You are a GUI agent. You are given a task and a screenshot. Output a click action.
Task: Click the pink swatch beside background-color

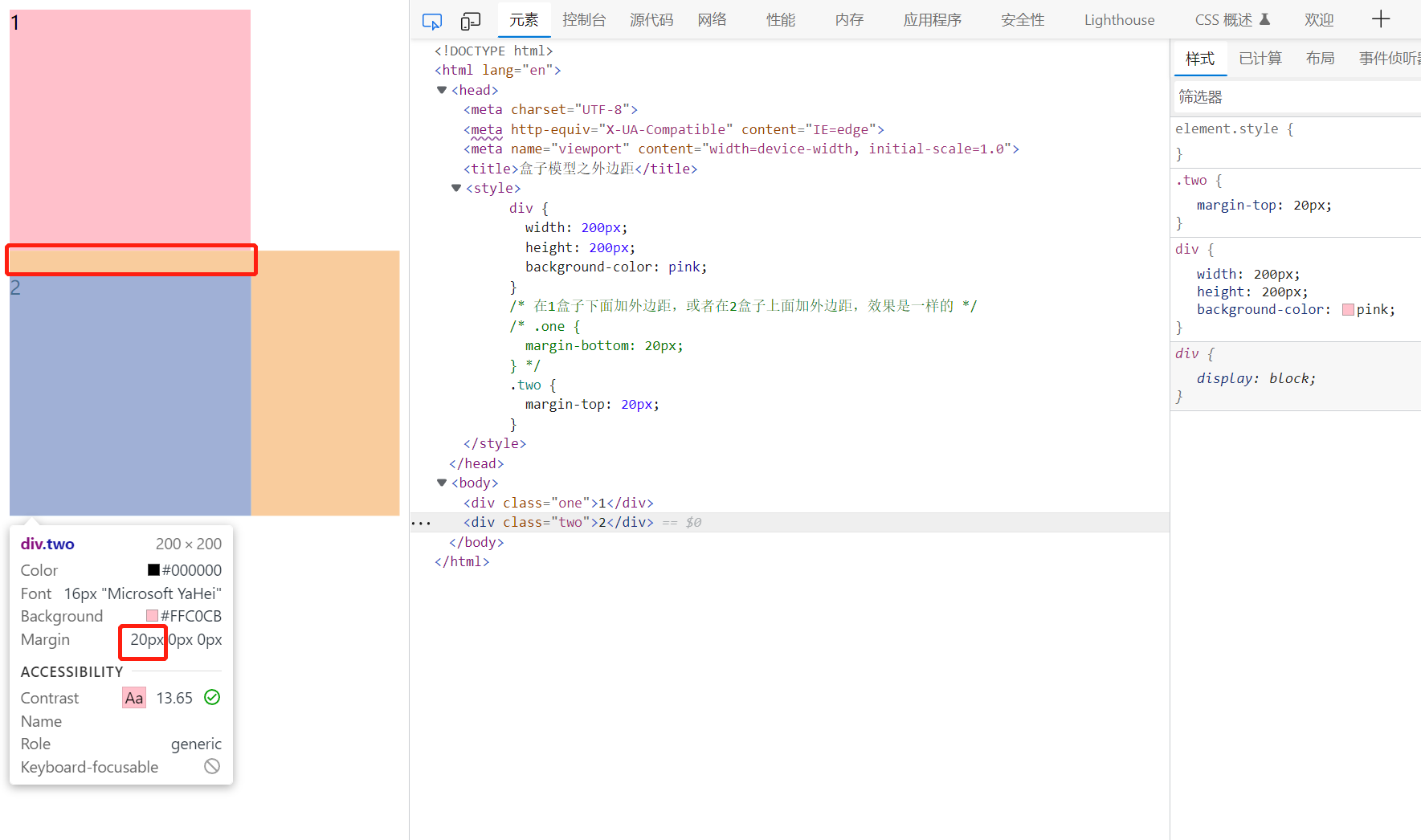(x=1349, y=309)
